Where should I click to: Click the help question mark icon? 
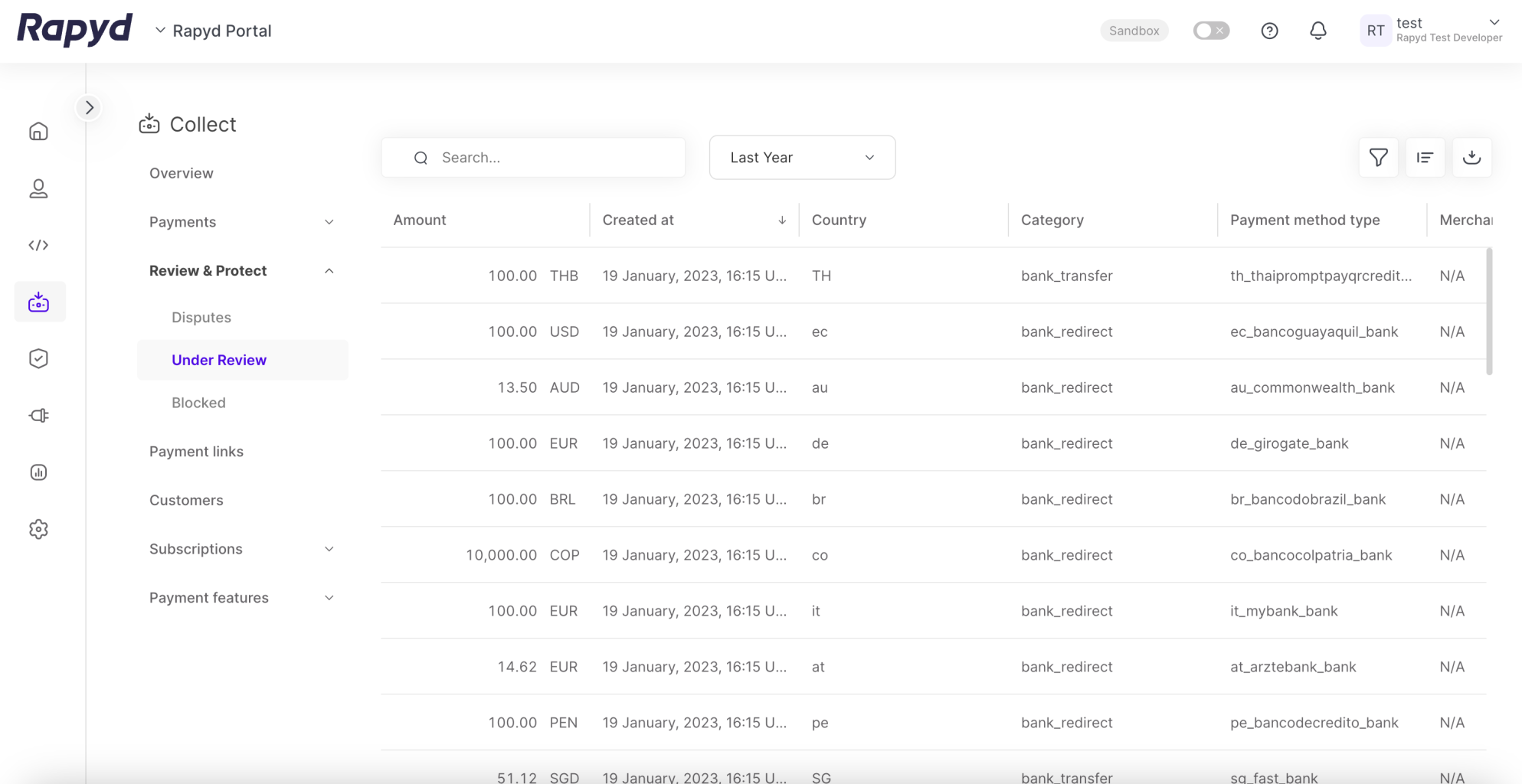(x=1269, y=31)
